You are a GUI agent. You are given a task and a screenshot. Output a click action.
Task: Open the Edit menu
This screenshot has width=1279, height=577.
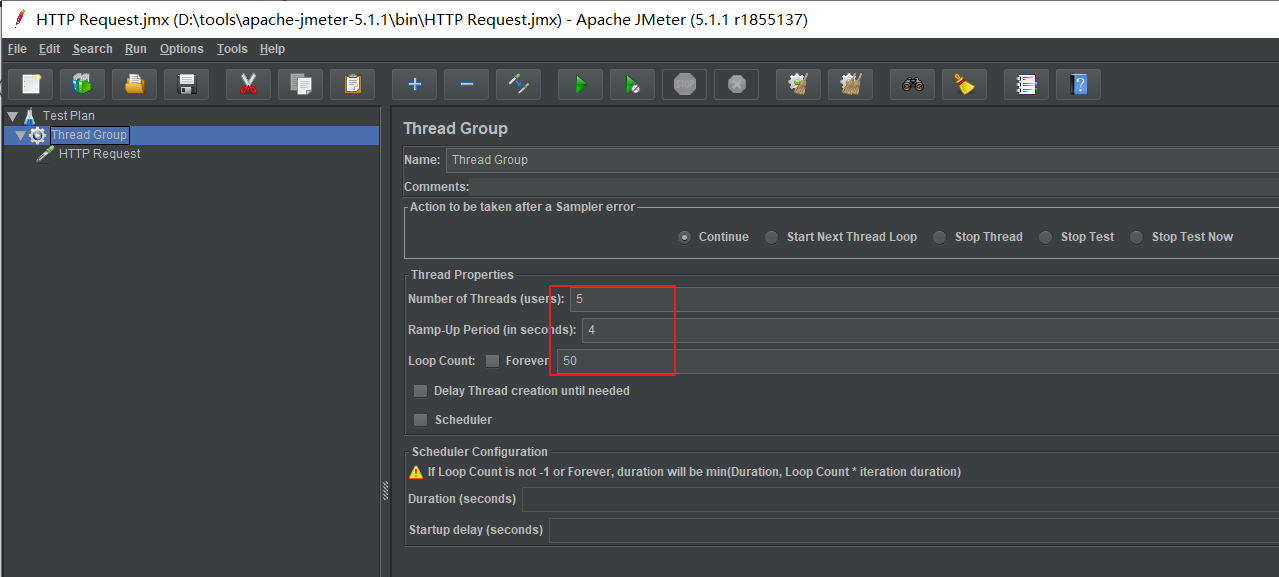pos(50,49)
